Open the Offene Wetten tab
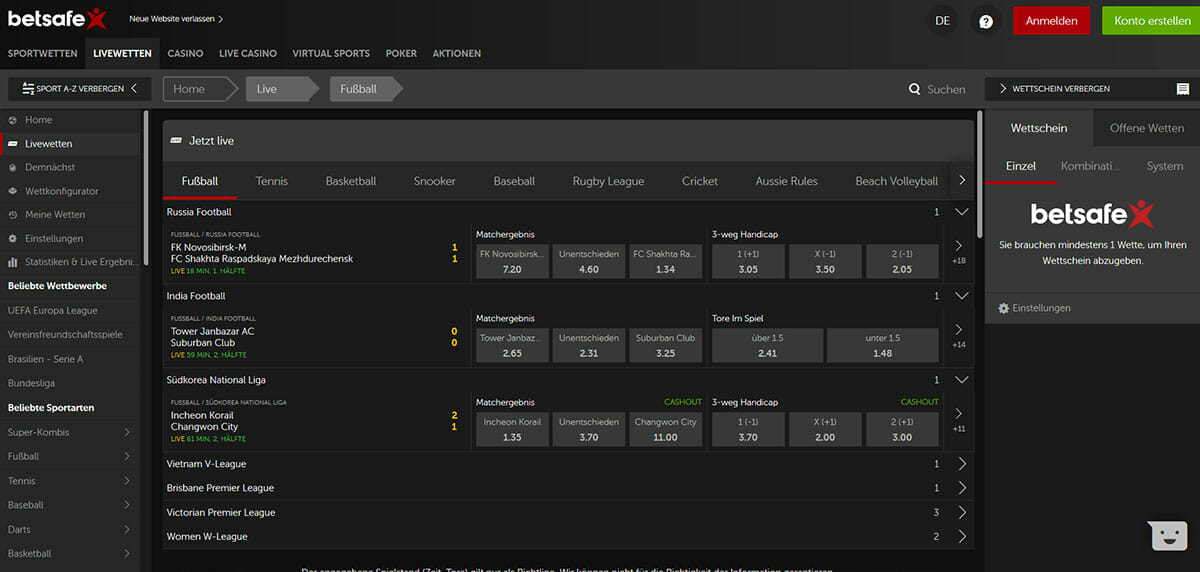1200x572 pixels. point(1146,128)
